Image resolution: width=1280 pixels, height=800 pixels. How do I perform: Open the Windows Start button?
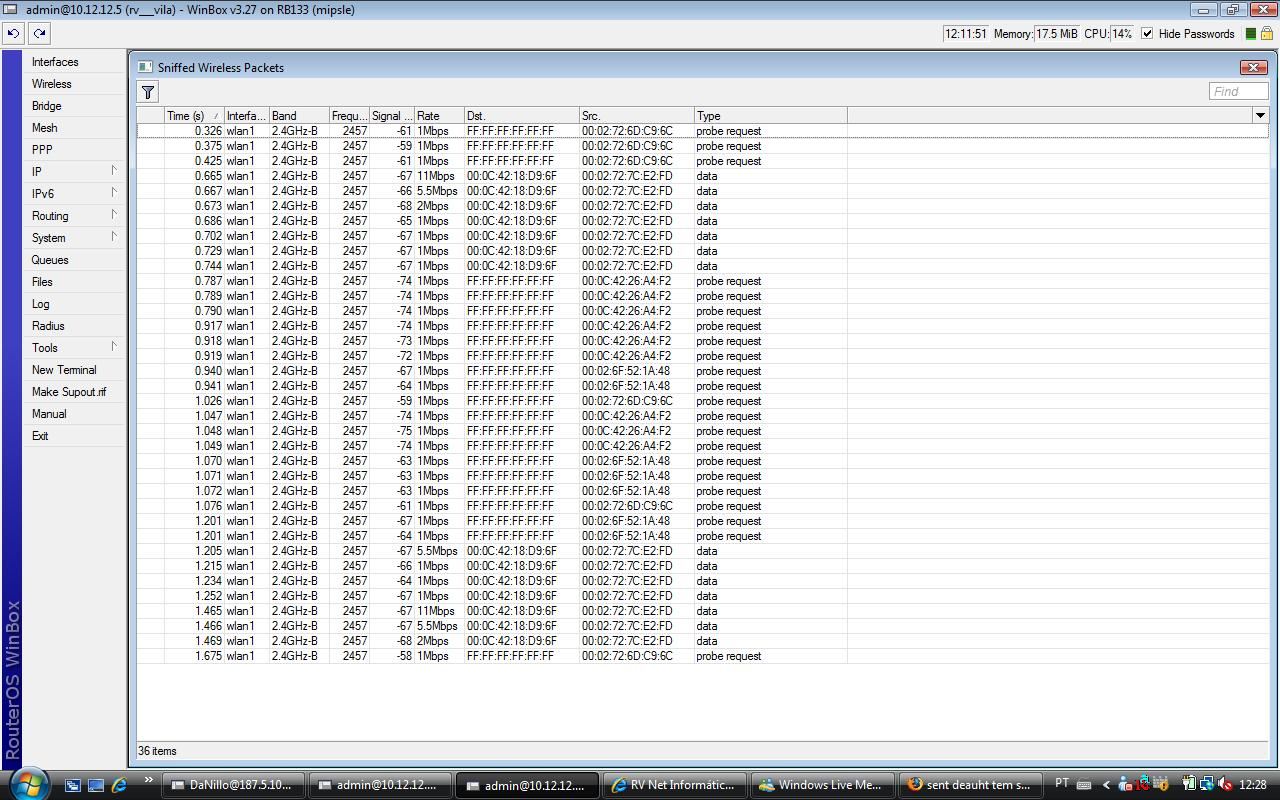pyautogui.click(x=28, y=783)
